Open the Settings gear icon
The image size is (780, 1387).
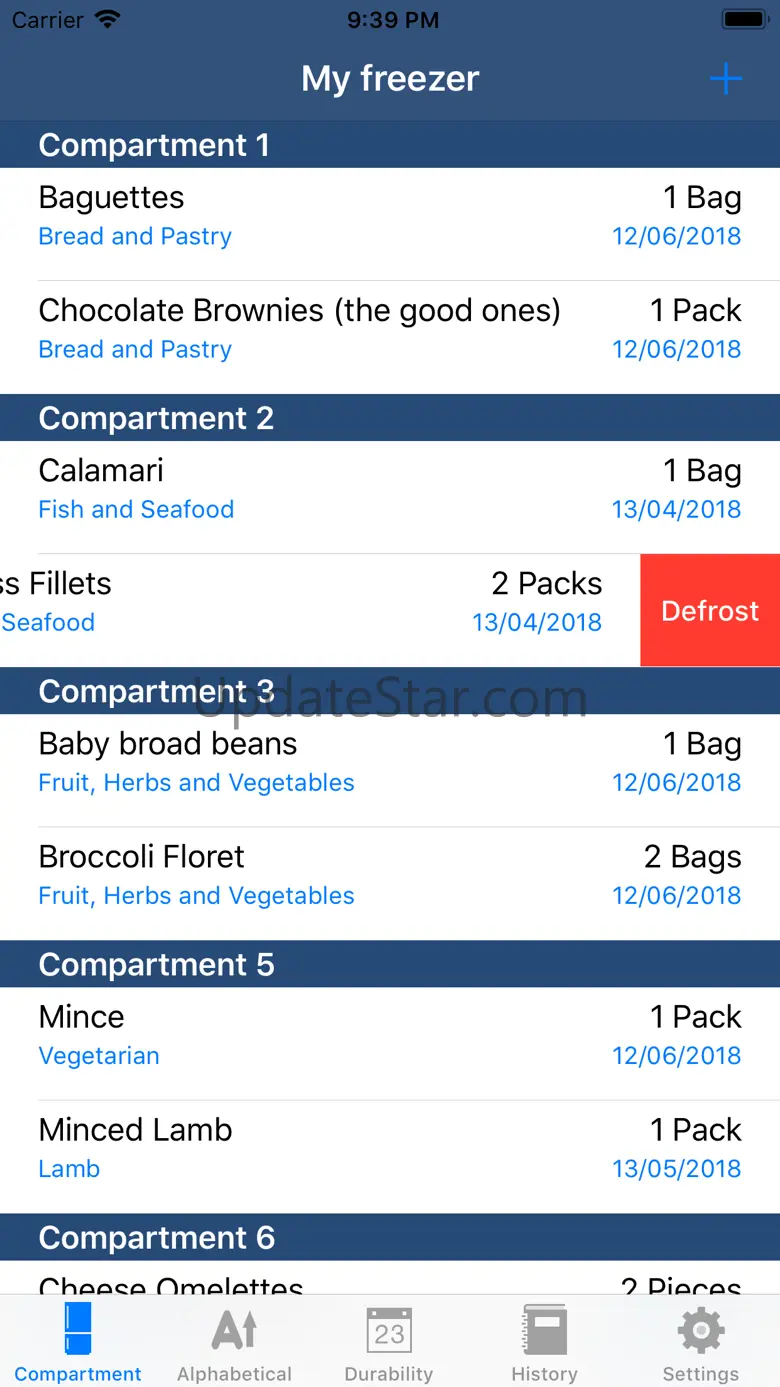701,1330
